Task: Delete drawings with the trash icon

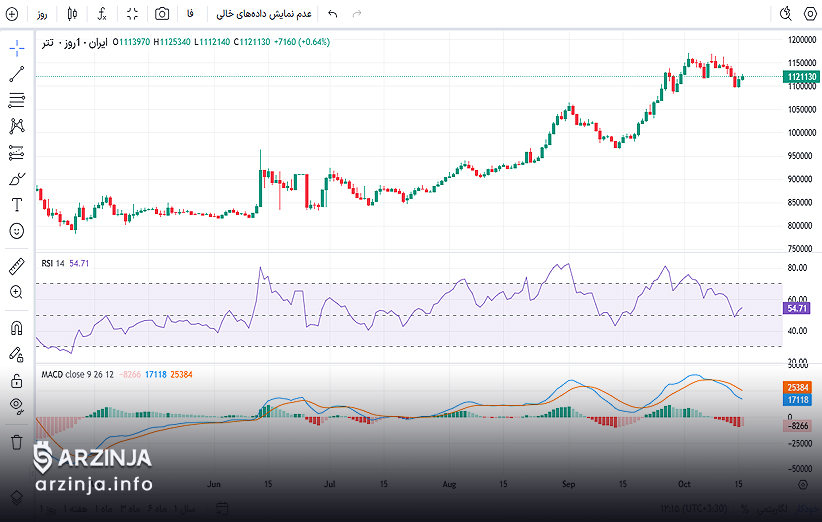Action: [17, 441]
